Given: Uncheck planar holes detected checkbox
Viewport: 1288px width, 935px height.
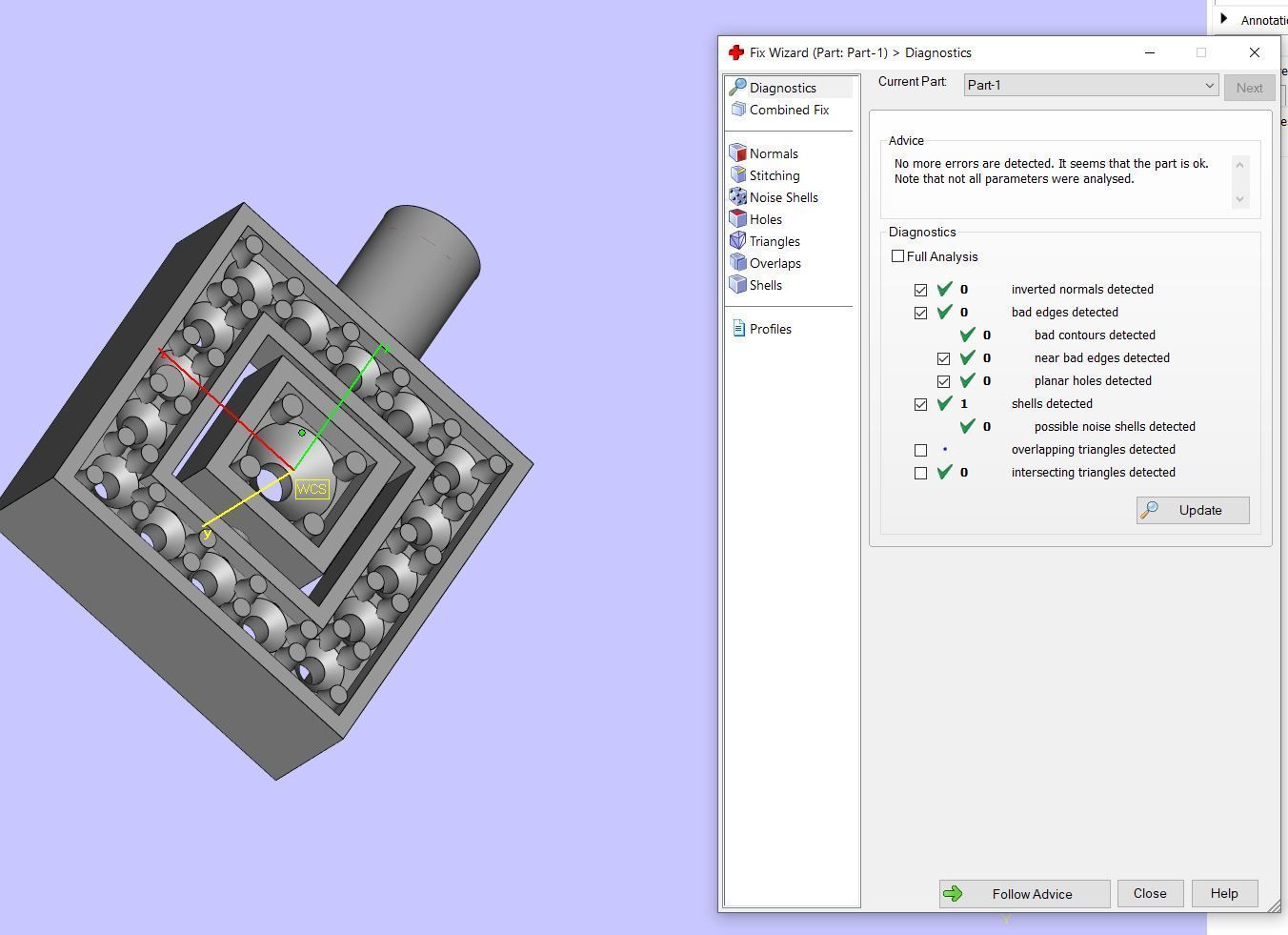Looking at the screenshot, I should tap(943, 381).
